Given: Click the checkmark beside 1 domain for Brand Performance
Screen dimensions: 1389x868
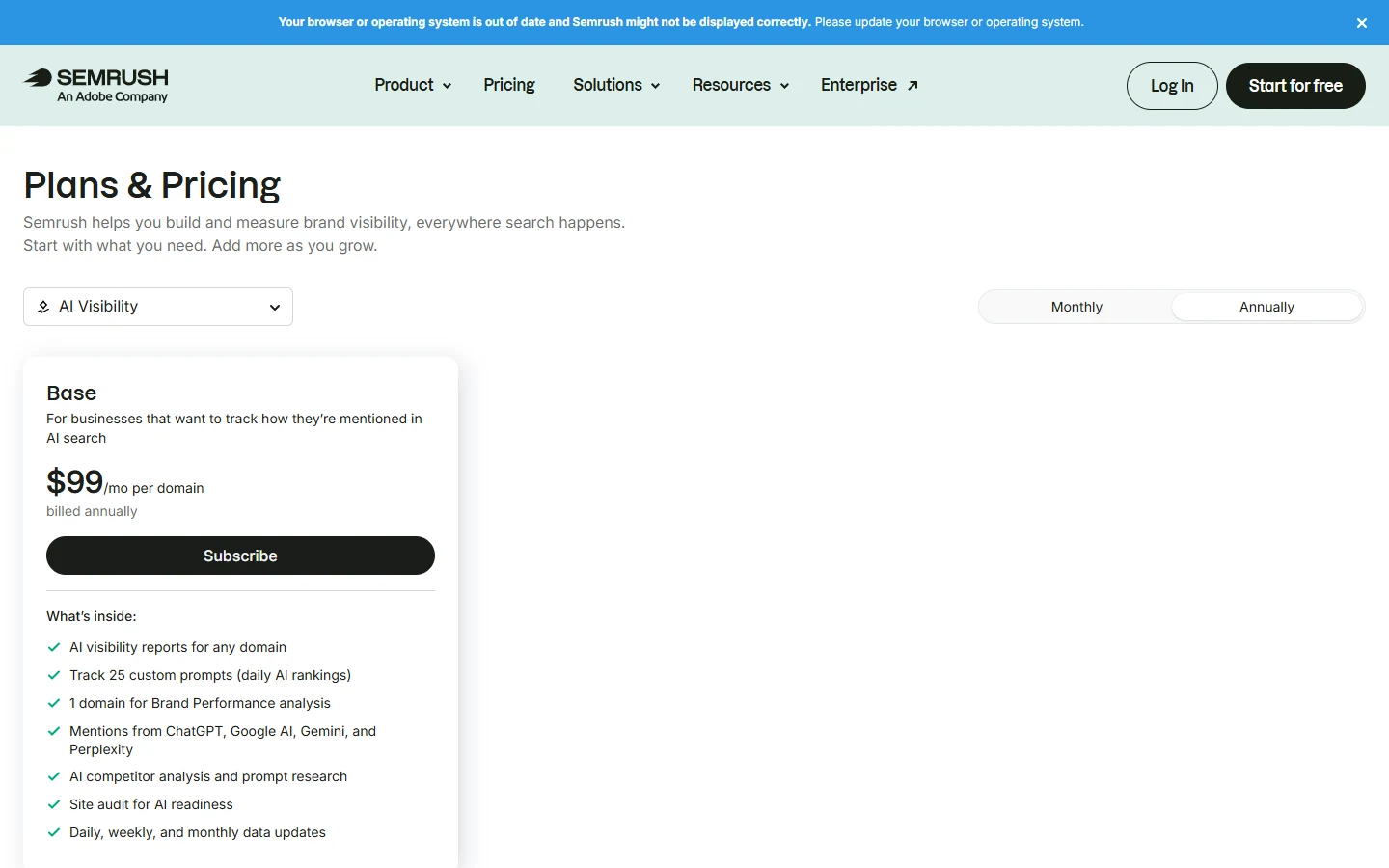Looking at the screenshot, I should click(x=54, y=703).
